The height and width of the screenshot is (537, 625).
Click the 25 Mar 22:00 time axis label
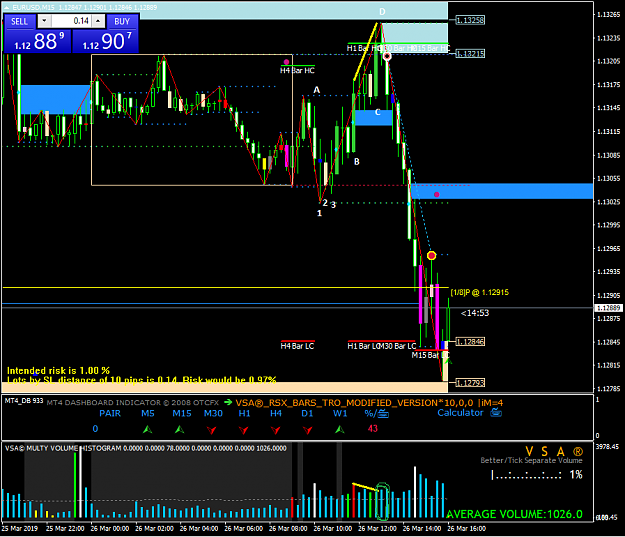[65, 528]
